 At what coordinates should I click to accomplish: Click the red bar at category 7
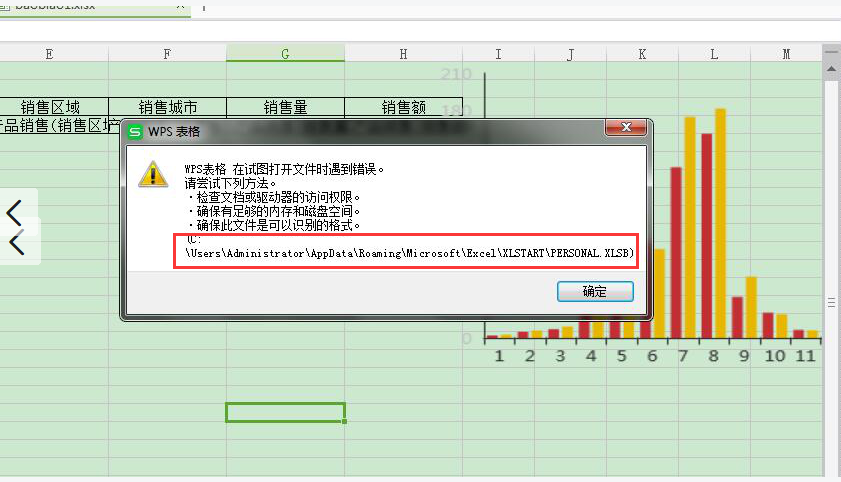pyautogui.click(x=676, y=252)
